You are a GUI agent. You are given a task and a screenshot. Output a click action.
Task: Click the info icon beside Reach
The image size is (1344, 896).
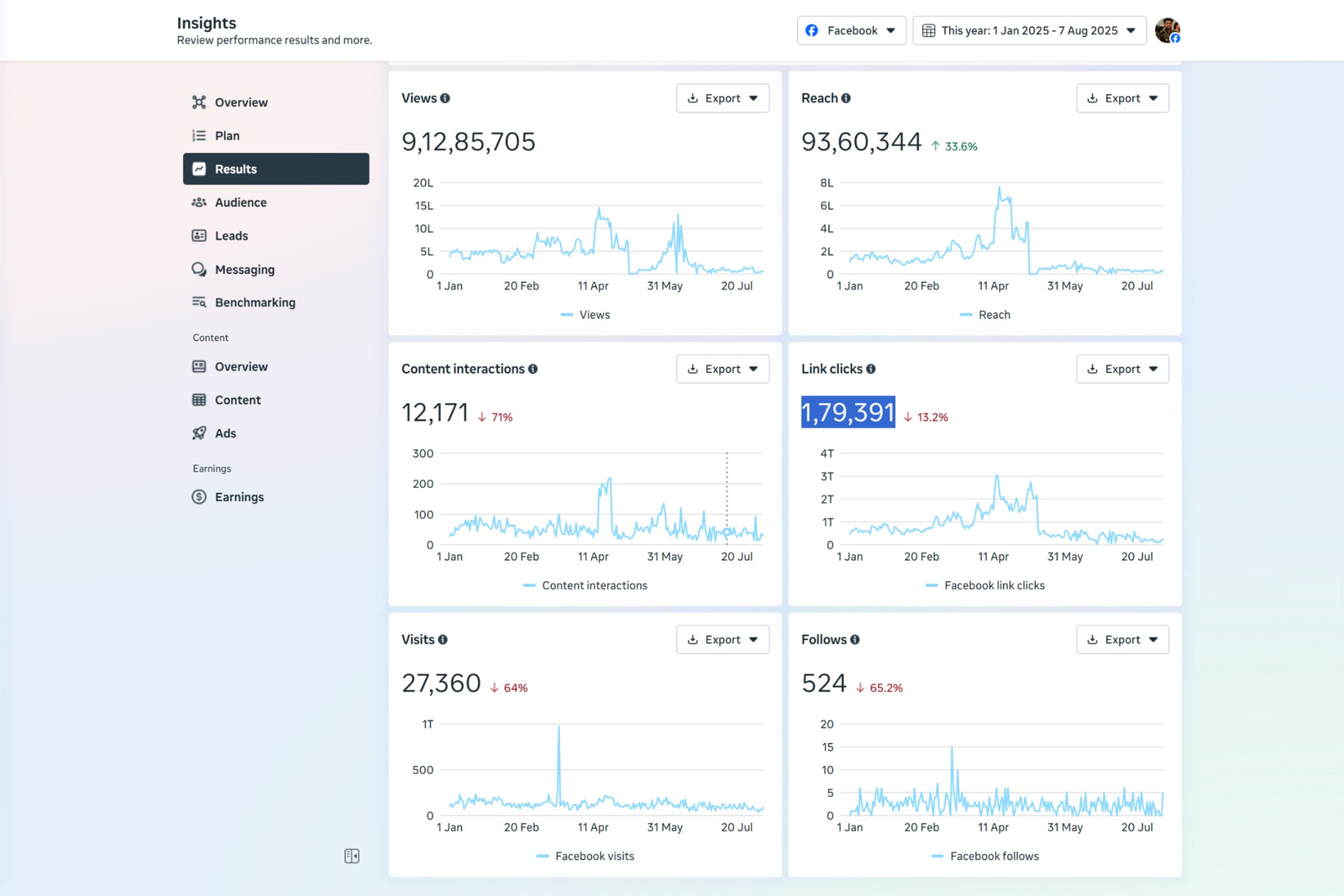pyautogui.click(x=846, y=98)
